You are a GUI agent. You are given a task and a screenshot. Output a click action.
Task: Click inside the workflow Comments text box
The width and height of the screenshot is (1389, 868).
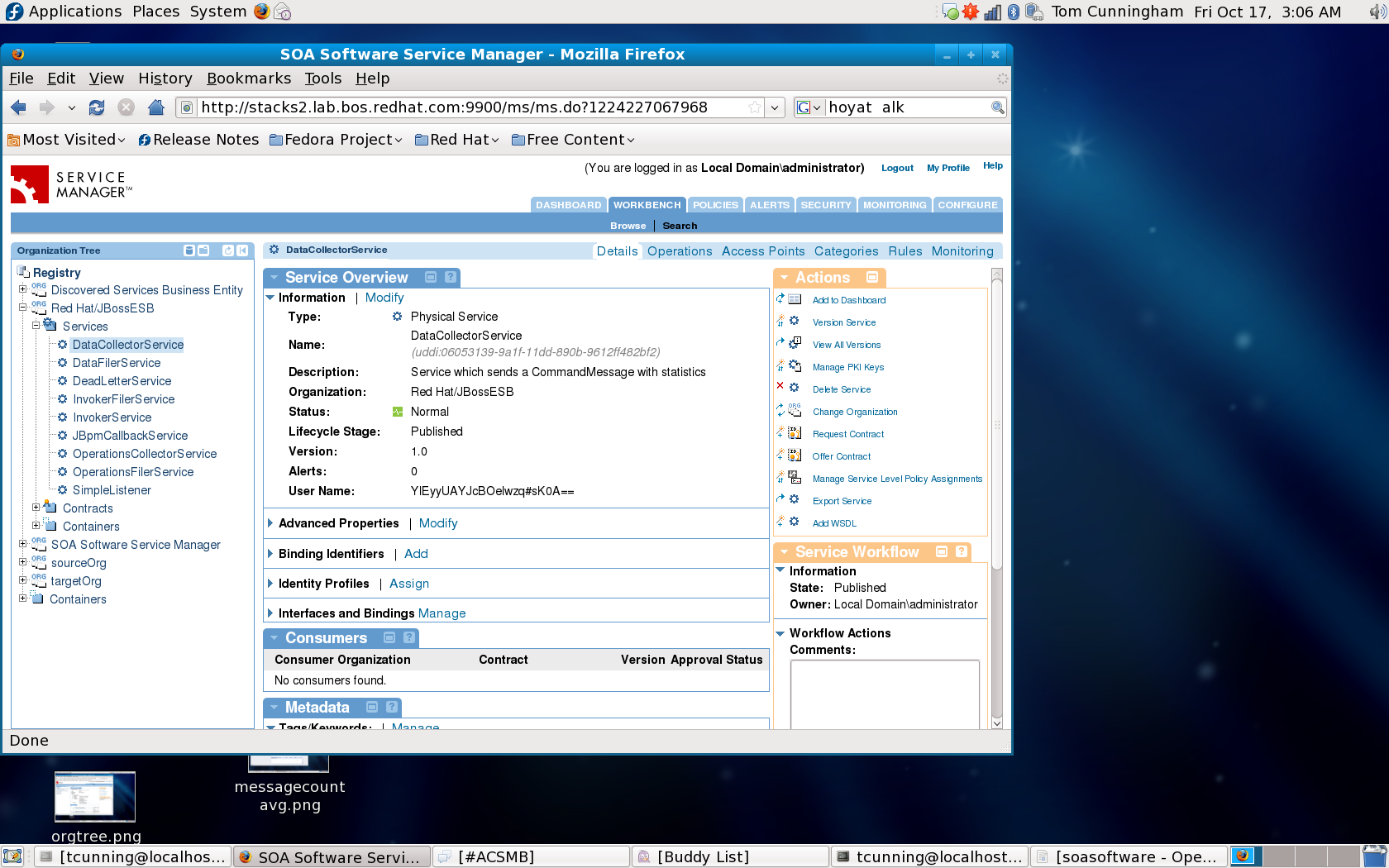click(885, 693)
